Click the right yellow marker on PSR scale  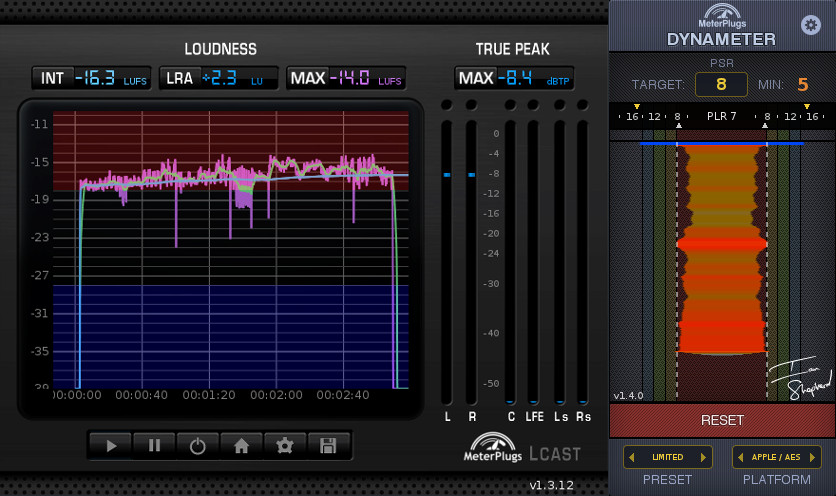click(807, 107)
